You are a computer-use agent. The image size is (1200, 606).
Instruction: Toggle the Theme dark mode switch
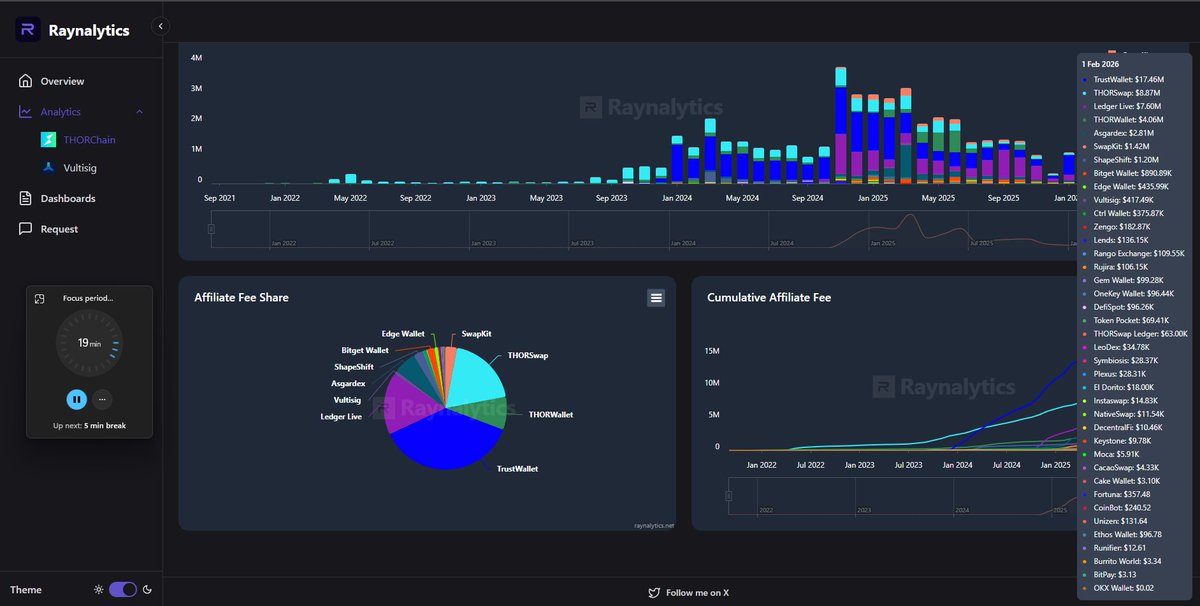coord(123,589)
